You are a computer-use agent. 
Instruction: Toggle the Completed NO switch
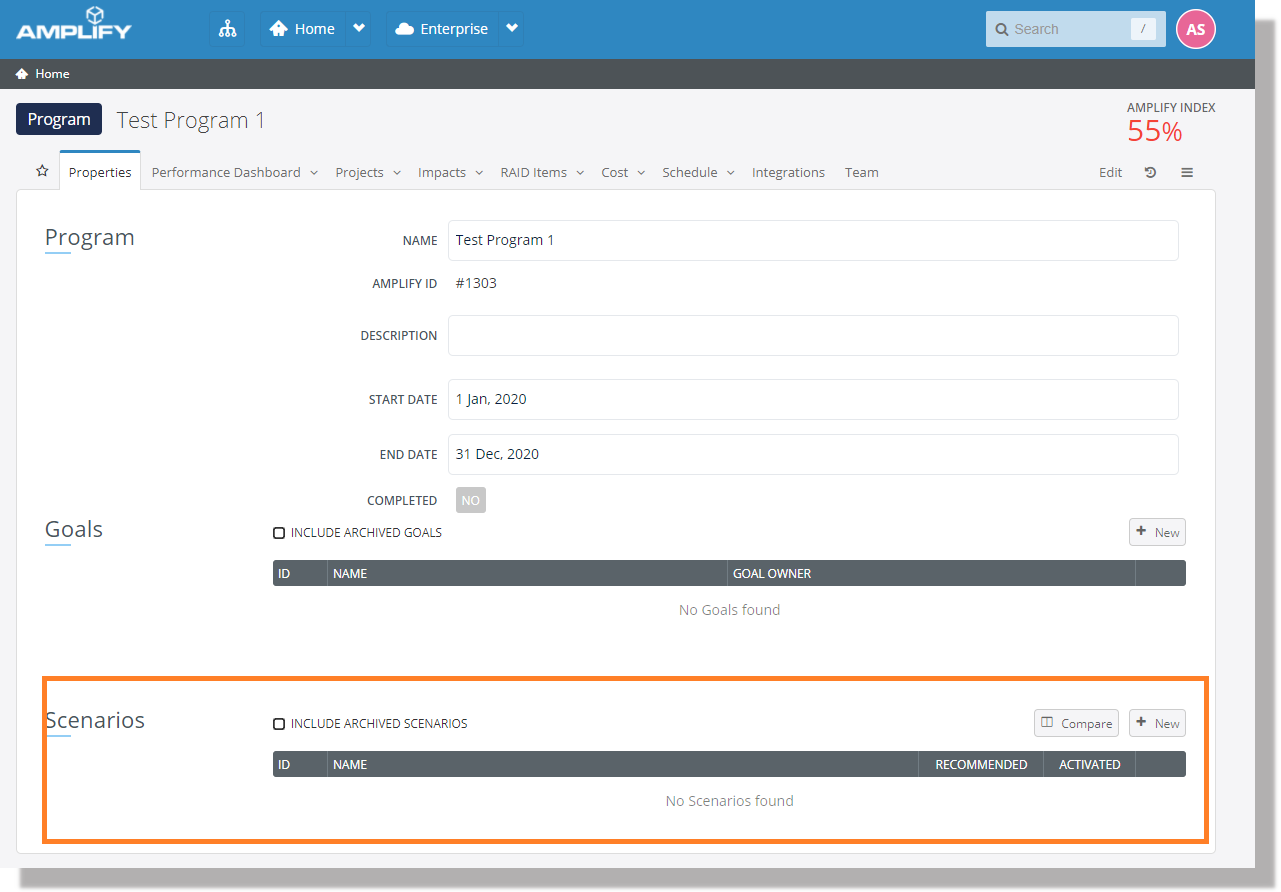click(x=470, y=500)
